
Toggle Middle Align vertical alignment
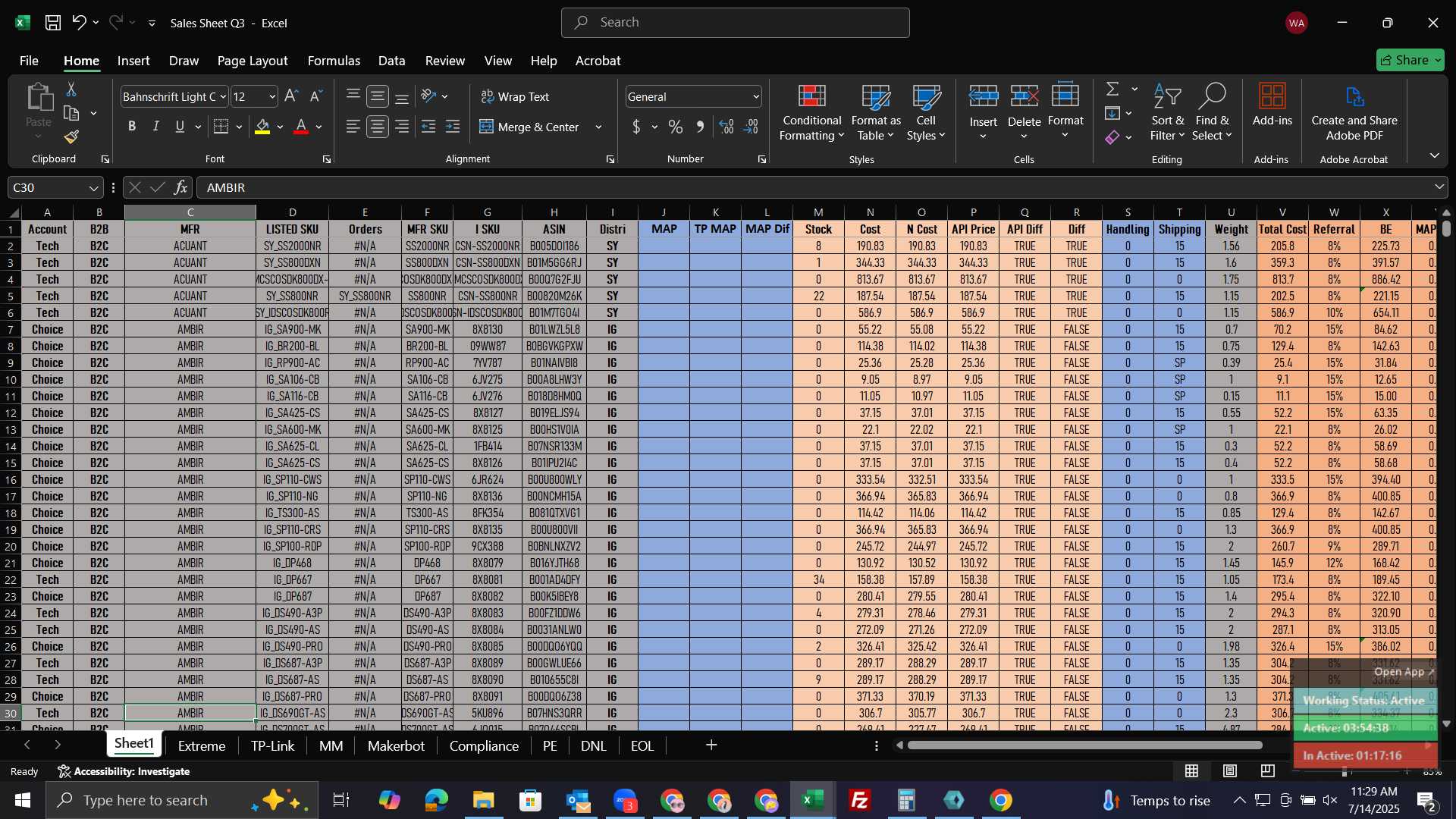tap(378, 96)
